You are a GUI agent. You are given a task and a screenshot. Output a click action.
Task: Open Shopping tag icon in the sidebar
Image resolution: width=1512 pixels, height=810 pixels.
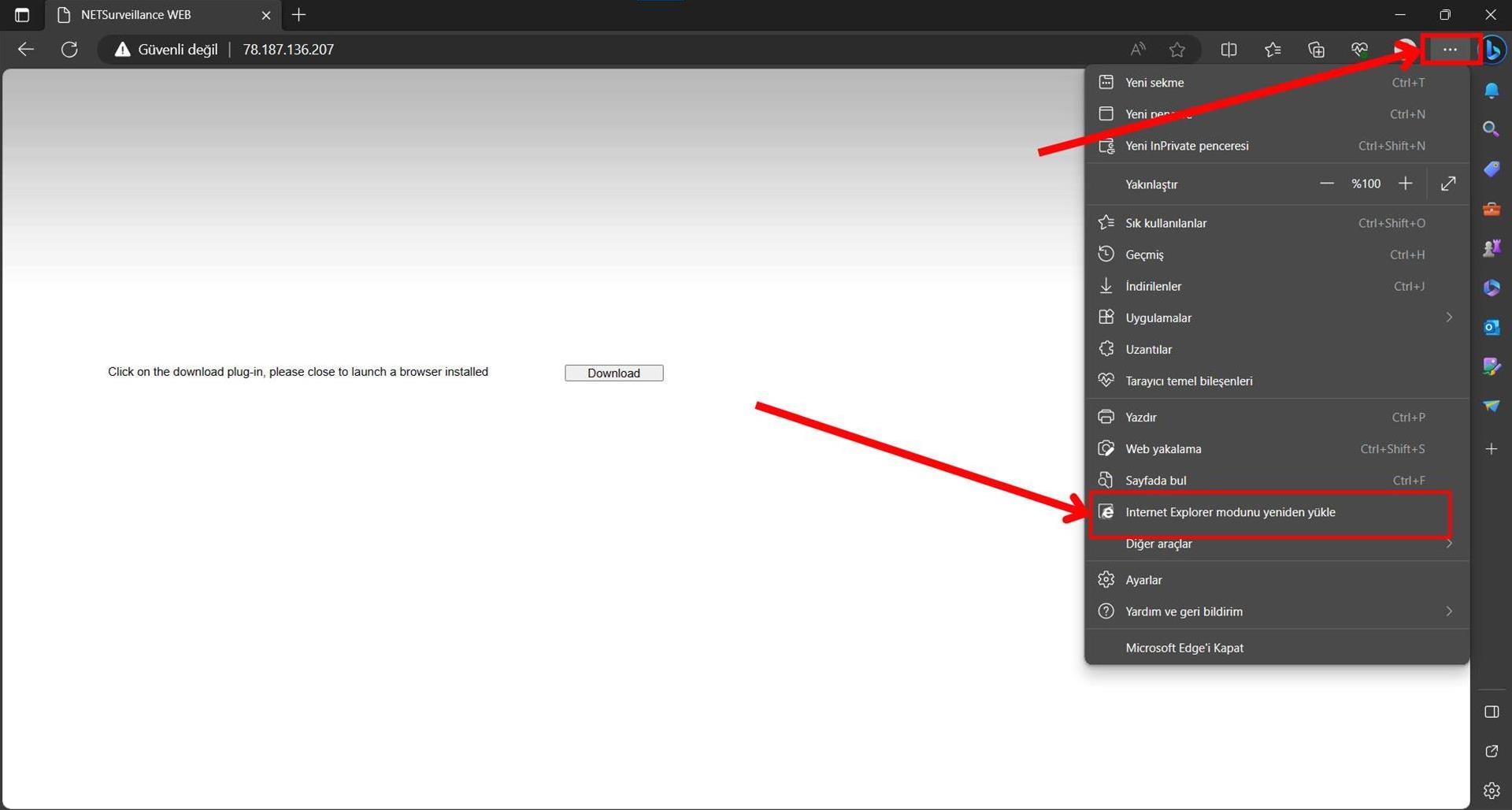pyautogui.click(x=1492, y=169)
